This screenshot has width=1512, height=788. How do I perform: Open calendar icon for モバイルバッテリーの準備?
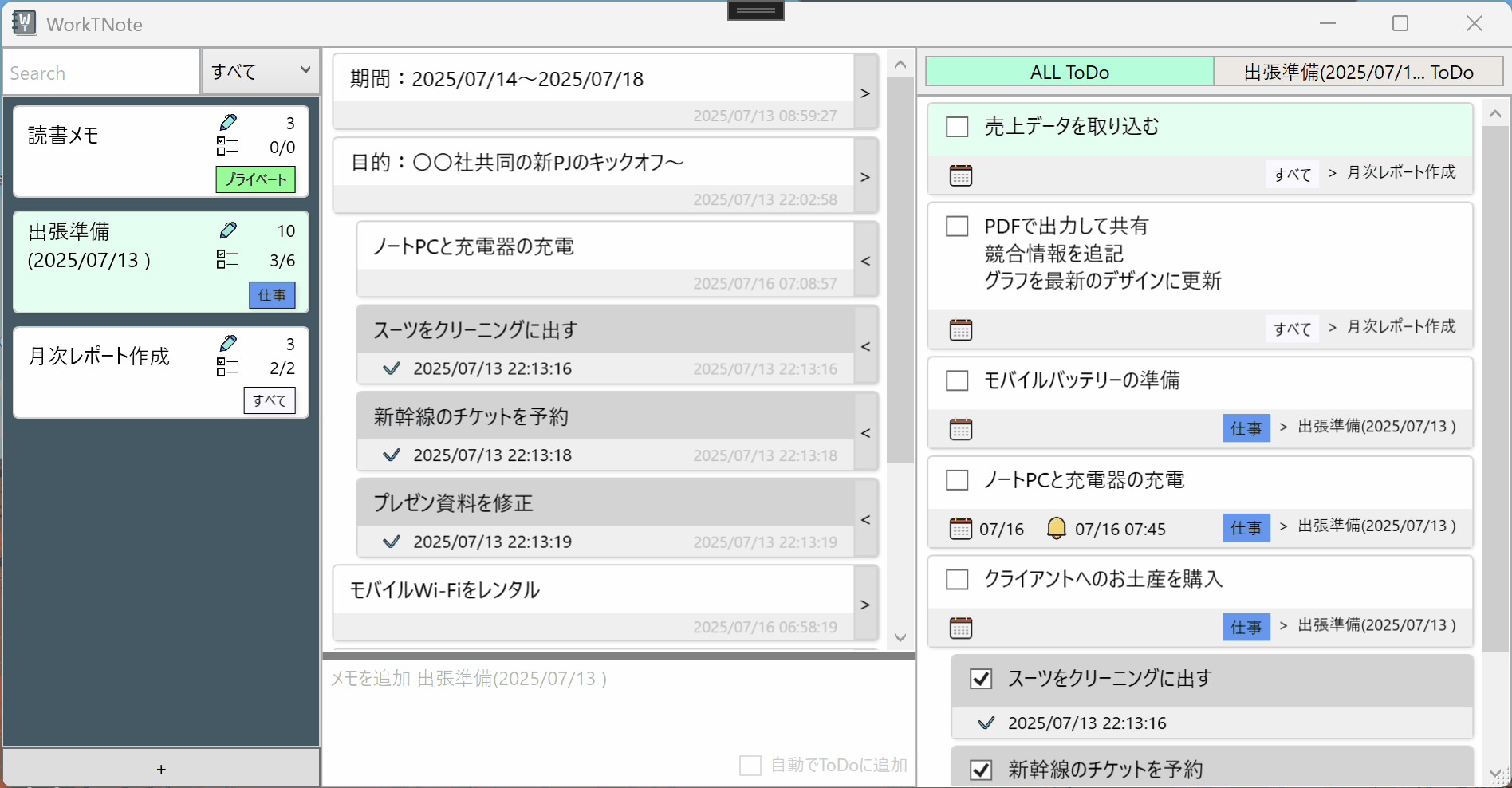961,429
